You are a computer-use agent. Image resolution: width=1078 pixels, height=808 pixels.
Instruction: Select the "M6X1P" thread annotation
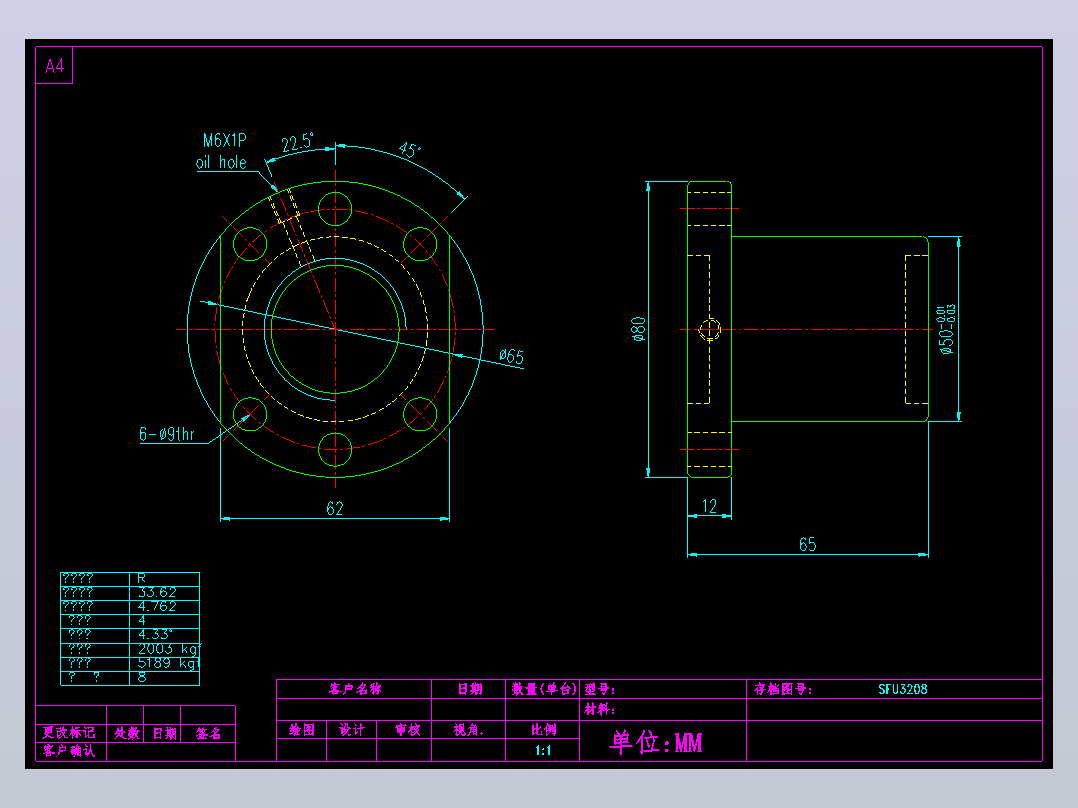pyautogui.click(x=224, y=140)
